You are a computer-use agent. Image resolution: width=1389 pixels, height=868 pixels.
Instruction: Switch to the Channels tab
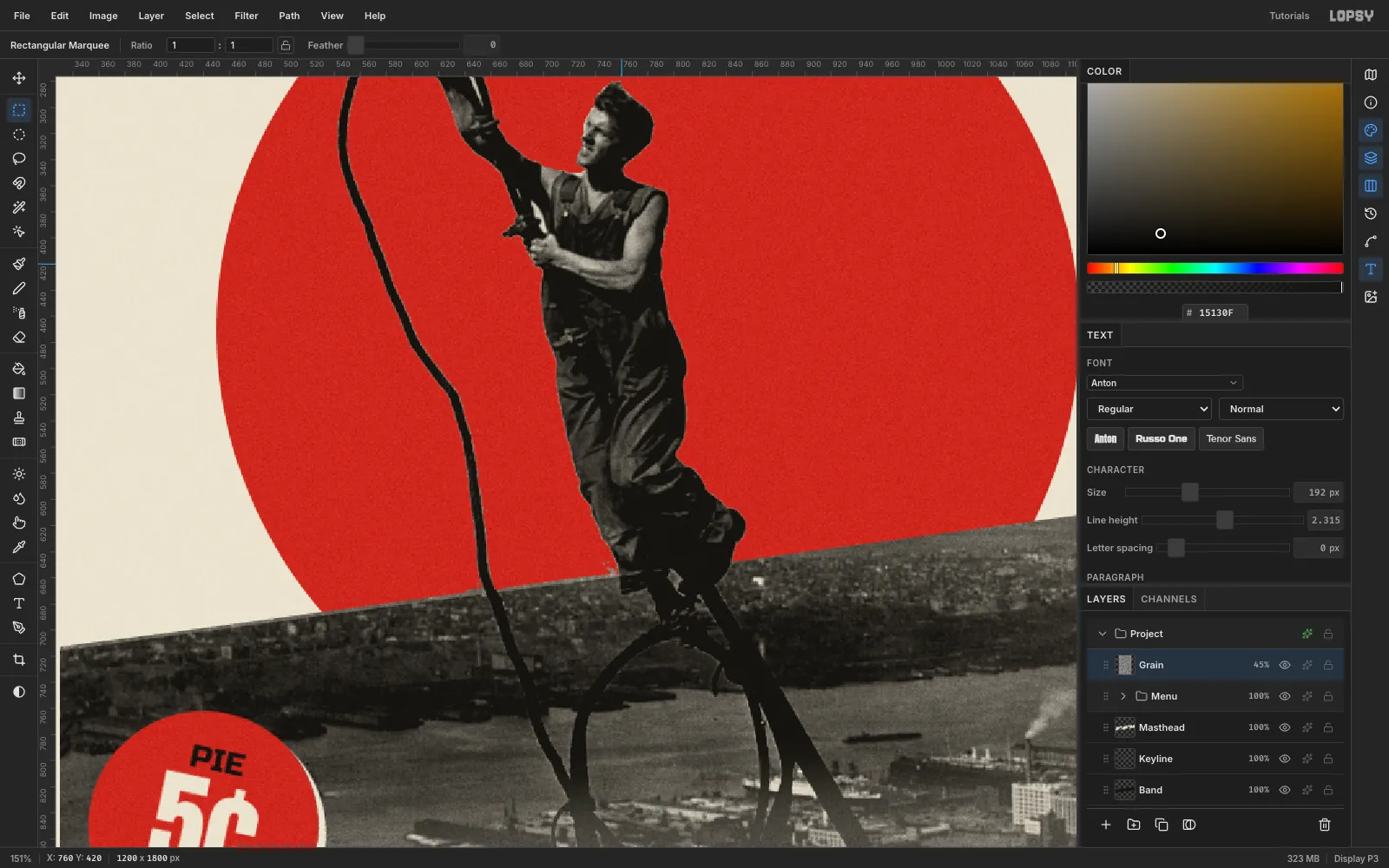pyautogui.click(x=1168, y=599)
